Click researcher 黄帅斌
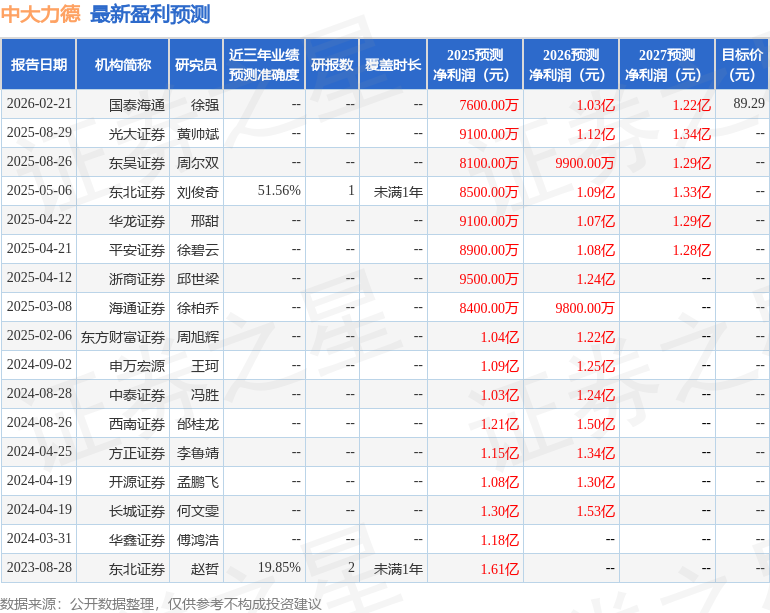This screenshot has height=613, width=770. click(198, 134)
